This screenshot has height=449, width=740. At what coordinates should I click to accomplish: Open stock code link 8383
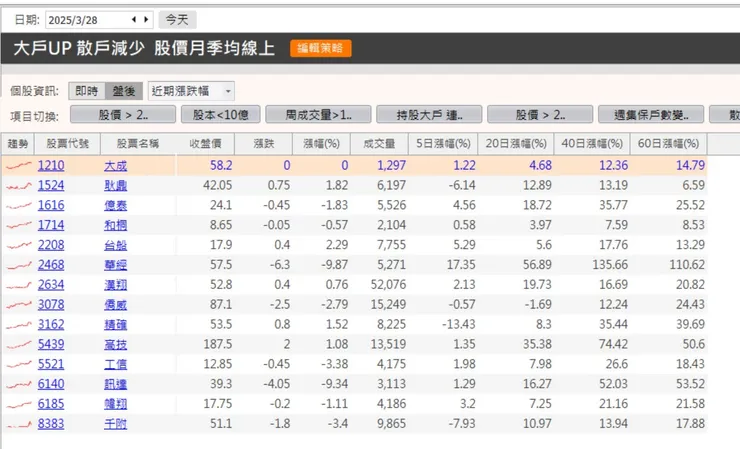tap(51, 424)
